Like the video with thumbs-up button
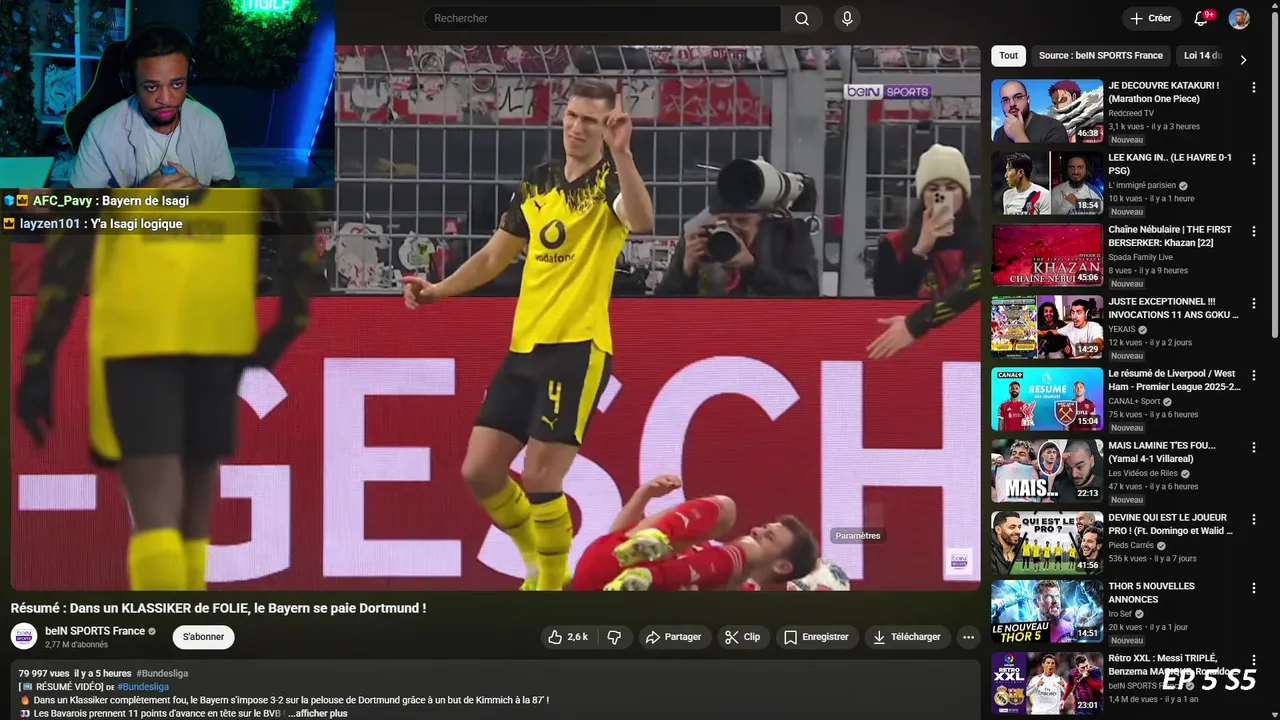Image resolution: width=1280 pixels, height=720 pixels. pyautogui.click(x=568, y=637)
